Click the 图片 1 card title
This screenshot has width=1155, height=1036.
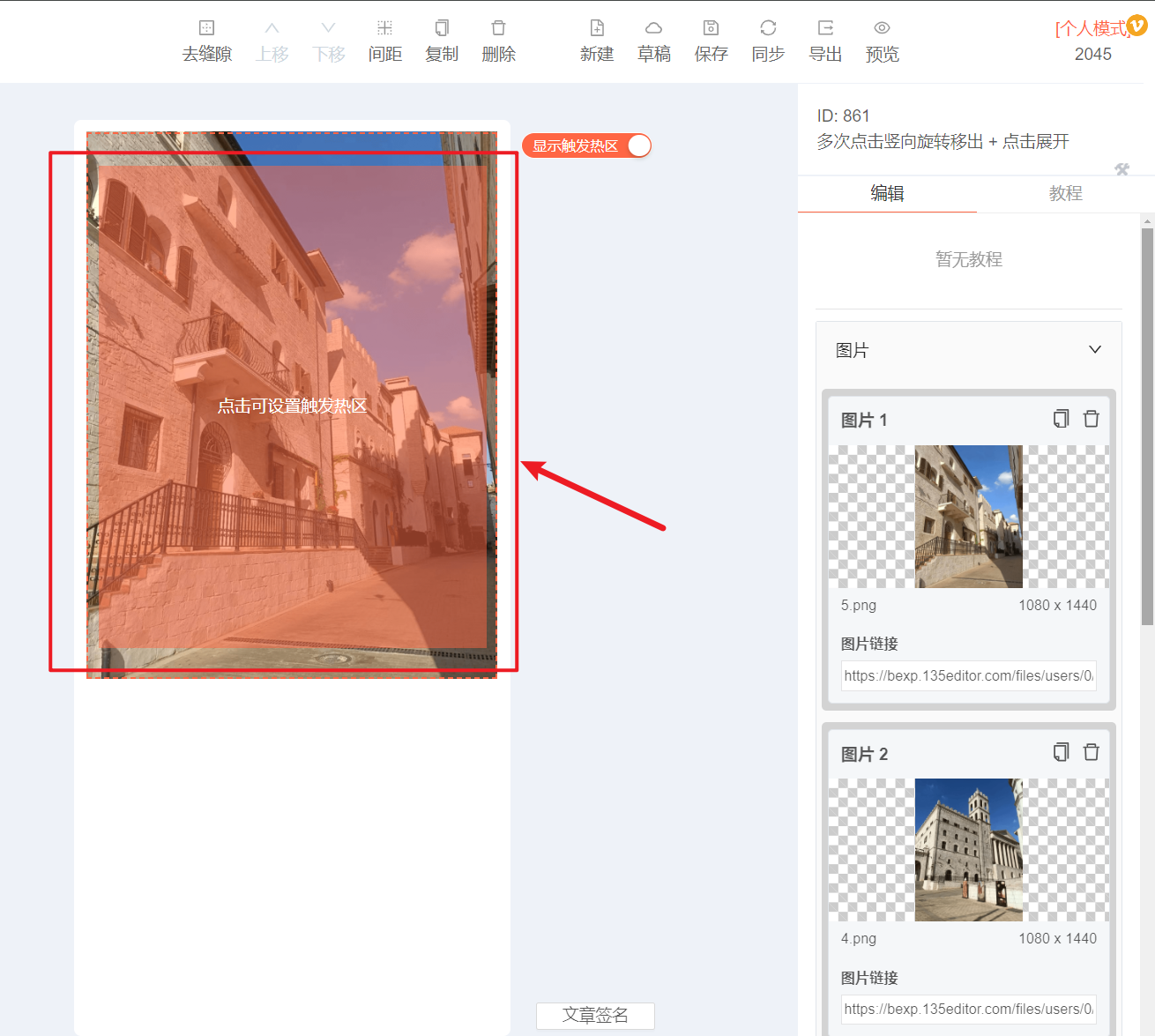click(x=863, y=420)
